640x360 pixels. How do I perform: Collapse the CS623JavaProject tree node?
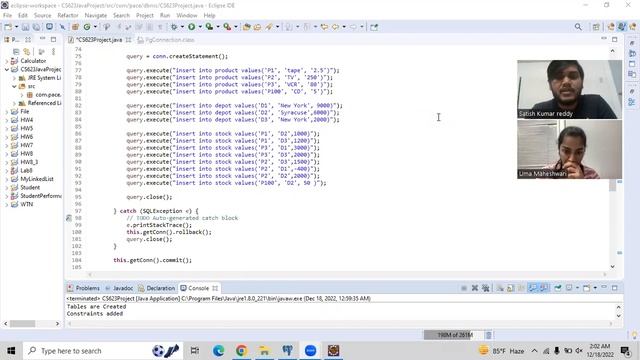tap(7, 69)
